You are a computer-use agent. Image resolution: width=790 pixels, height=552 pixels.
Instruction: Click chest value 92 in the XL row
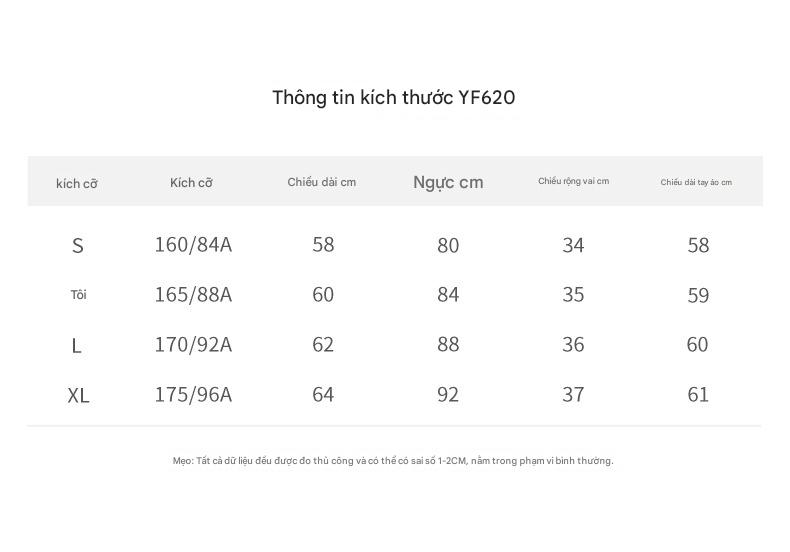(448, 394)
